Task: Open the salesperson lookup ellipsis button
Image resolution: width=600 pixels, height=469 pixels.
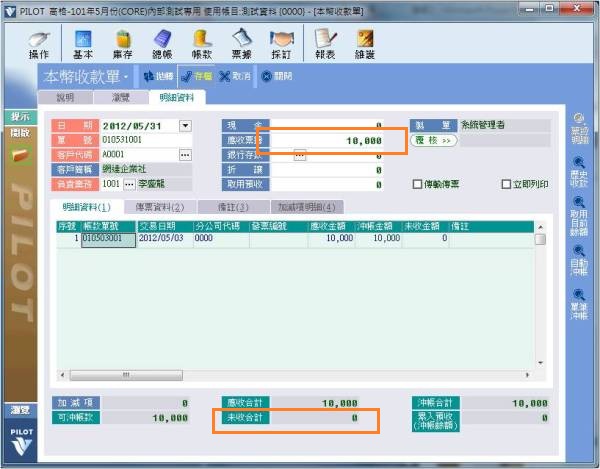Action: 129,184
